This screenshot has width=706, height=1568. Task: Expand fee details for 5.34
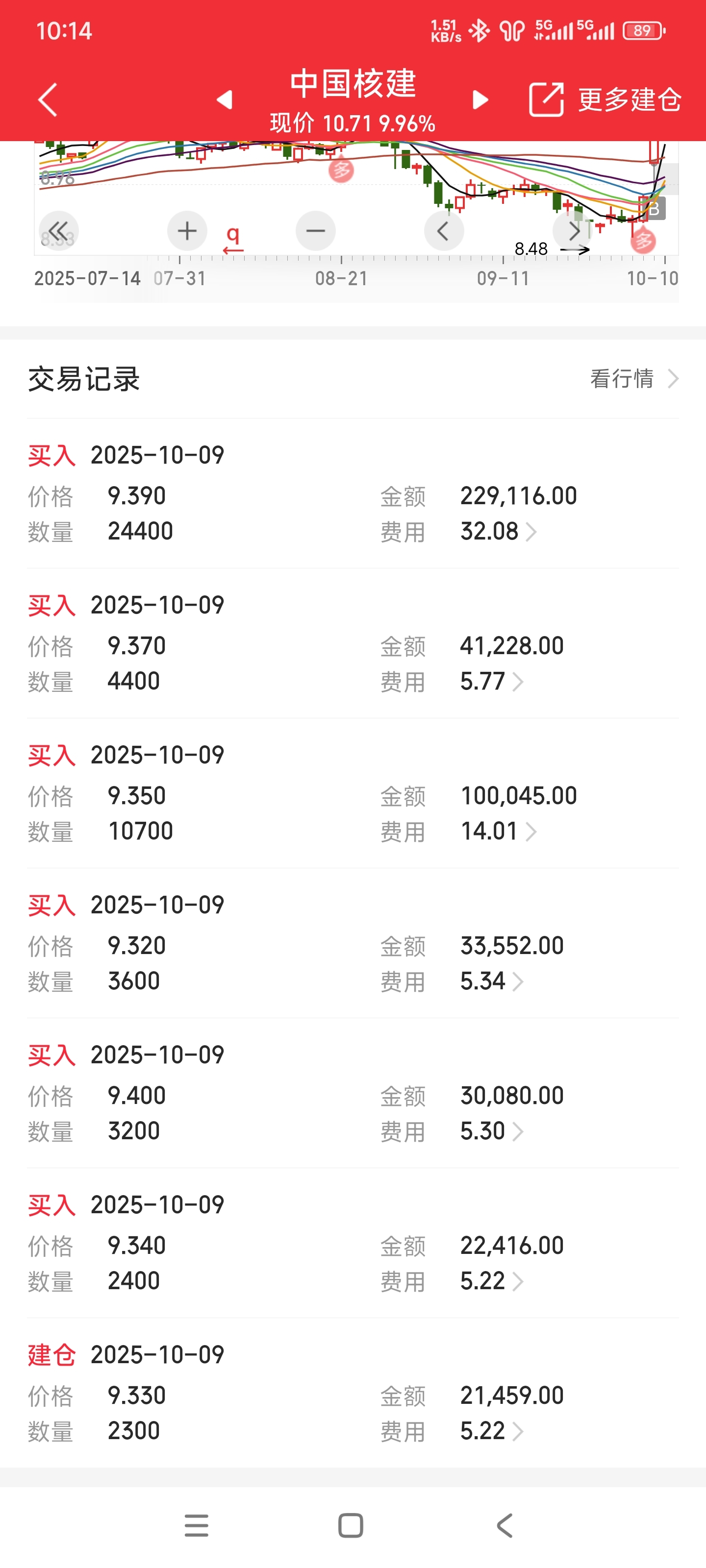(518, 981)
